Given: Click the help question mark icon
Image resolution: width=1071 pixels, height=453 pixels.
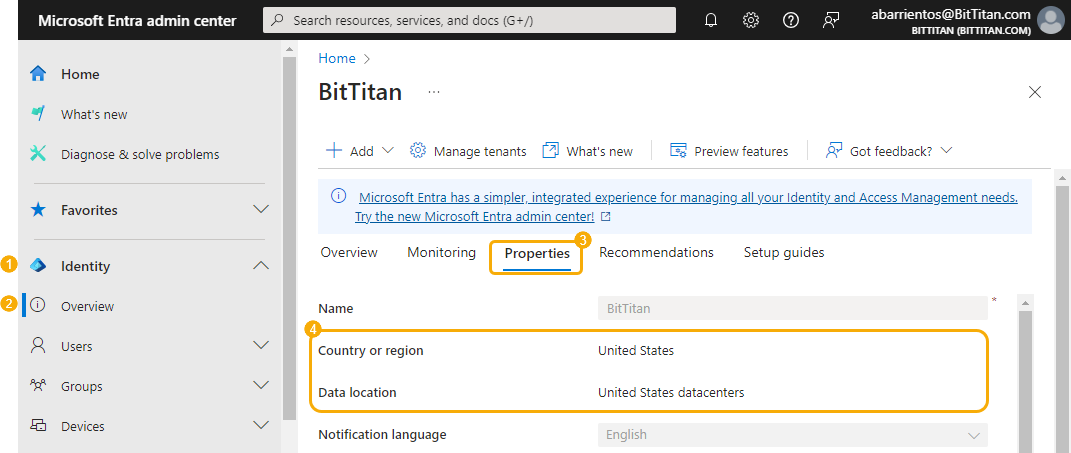Looking at the screenshot, I should pos(791,20).
